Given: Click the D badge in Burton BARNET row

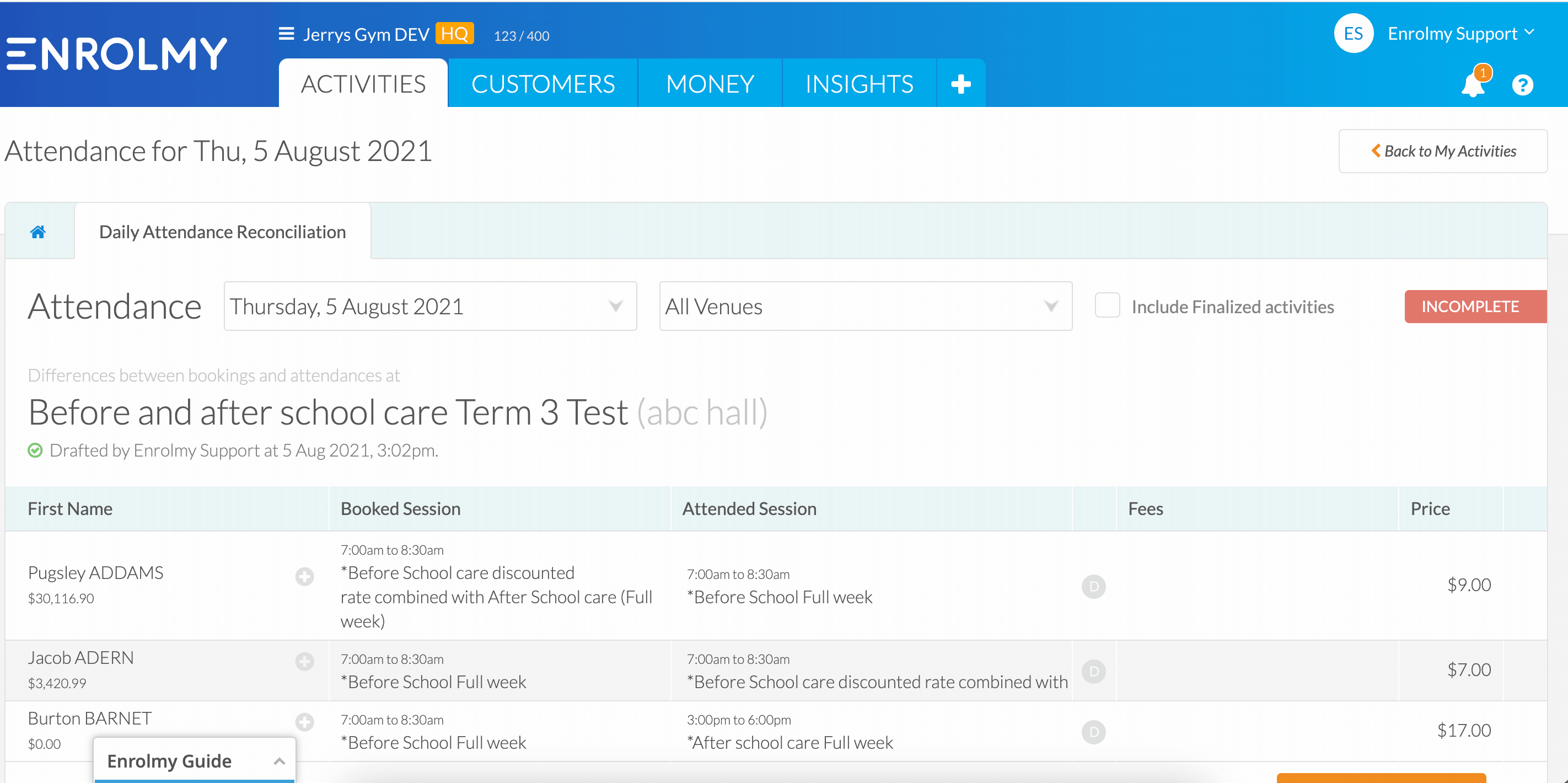Looking at the screenshot, I should click(1094, 732).
